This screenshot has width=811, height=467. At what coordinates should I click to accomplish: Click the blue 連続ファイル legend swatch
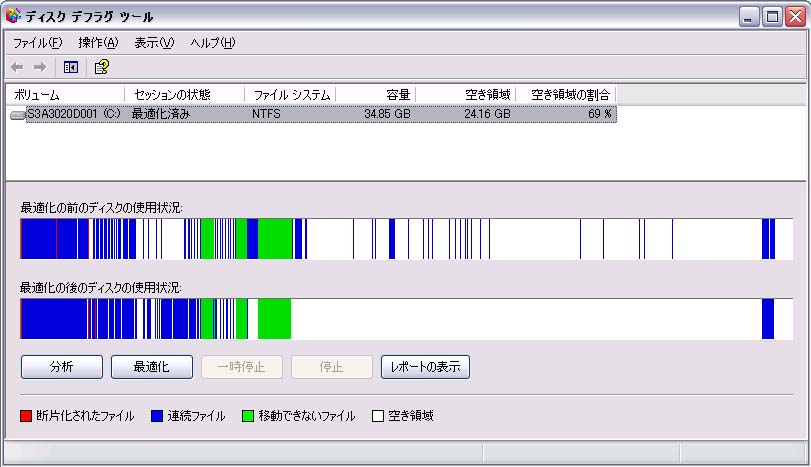click(x=157, y=416)
